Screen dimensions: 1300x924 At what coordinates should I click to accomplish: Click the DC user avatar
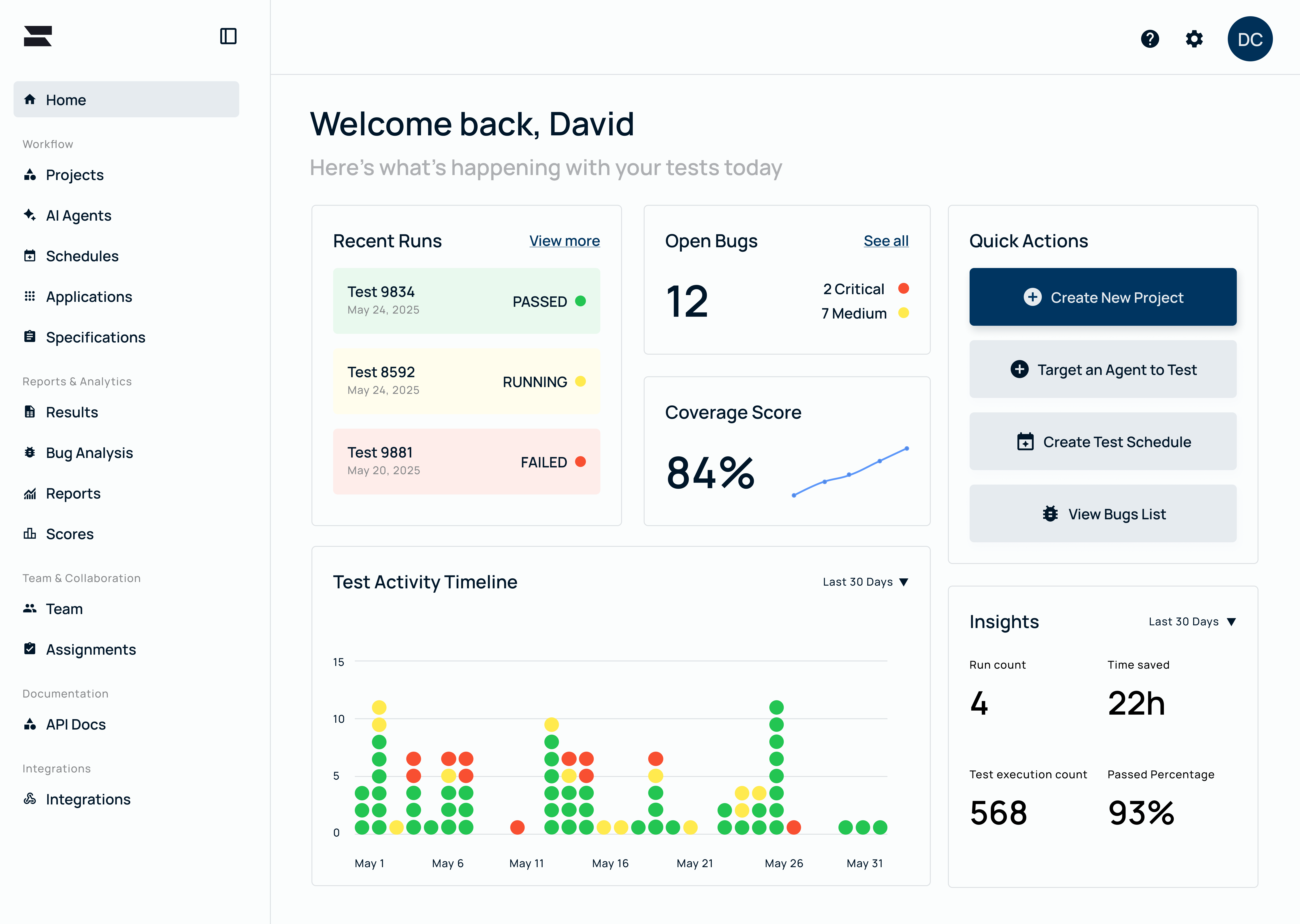(x=1250, y=39)
